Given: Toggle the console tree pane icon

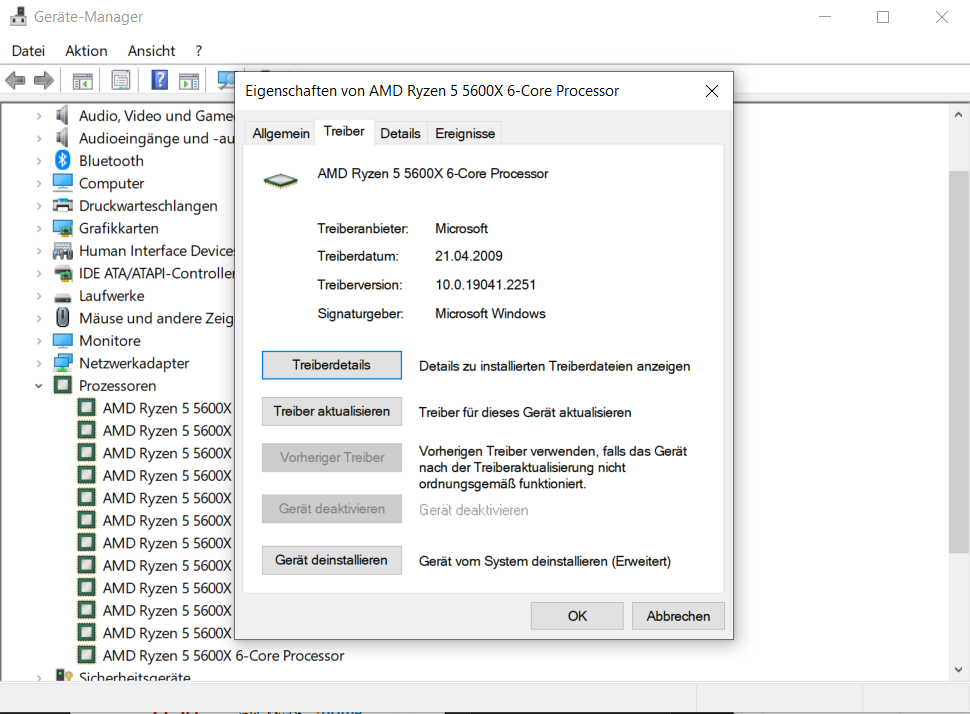Looking at the screenshot, I should [x=82, y=80].
